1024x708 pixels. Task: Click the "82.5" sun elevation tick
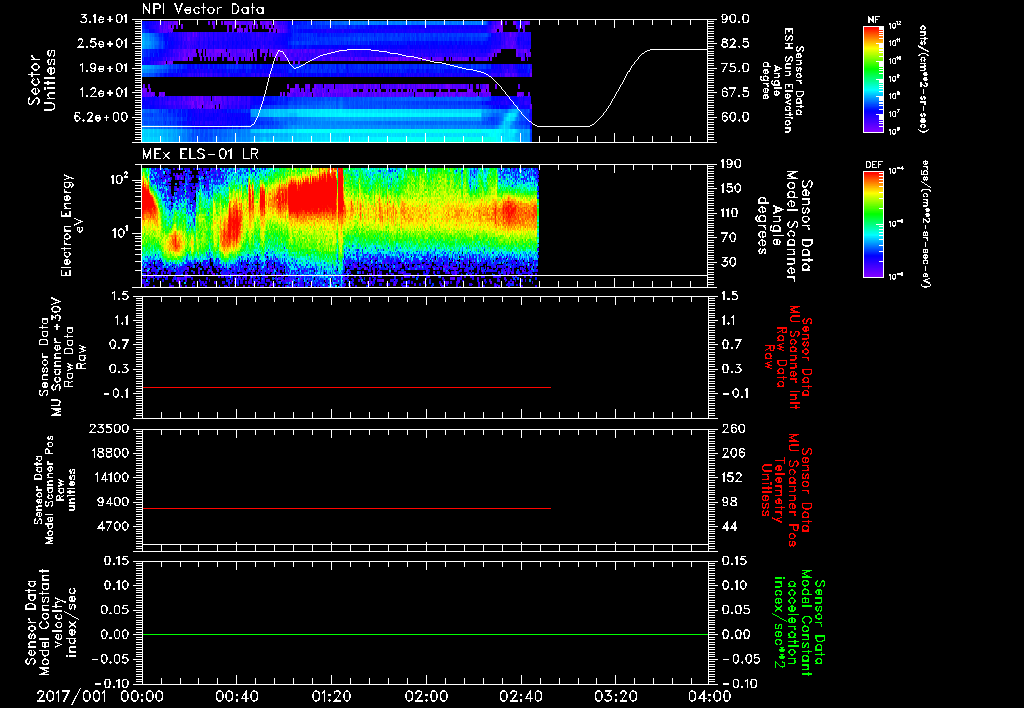735,43
